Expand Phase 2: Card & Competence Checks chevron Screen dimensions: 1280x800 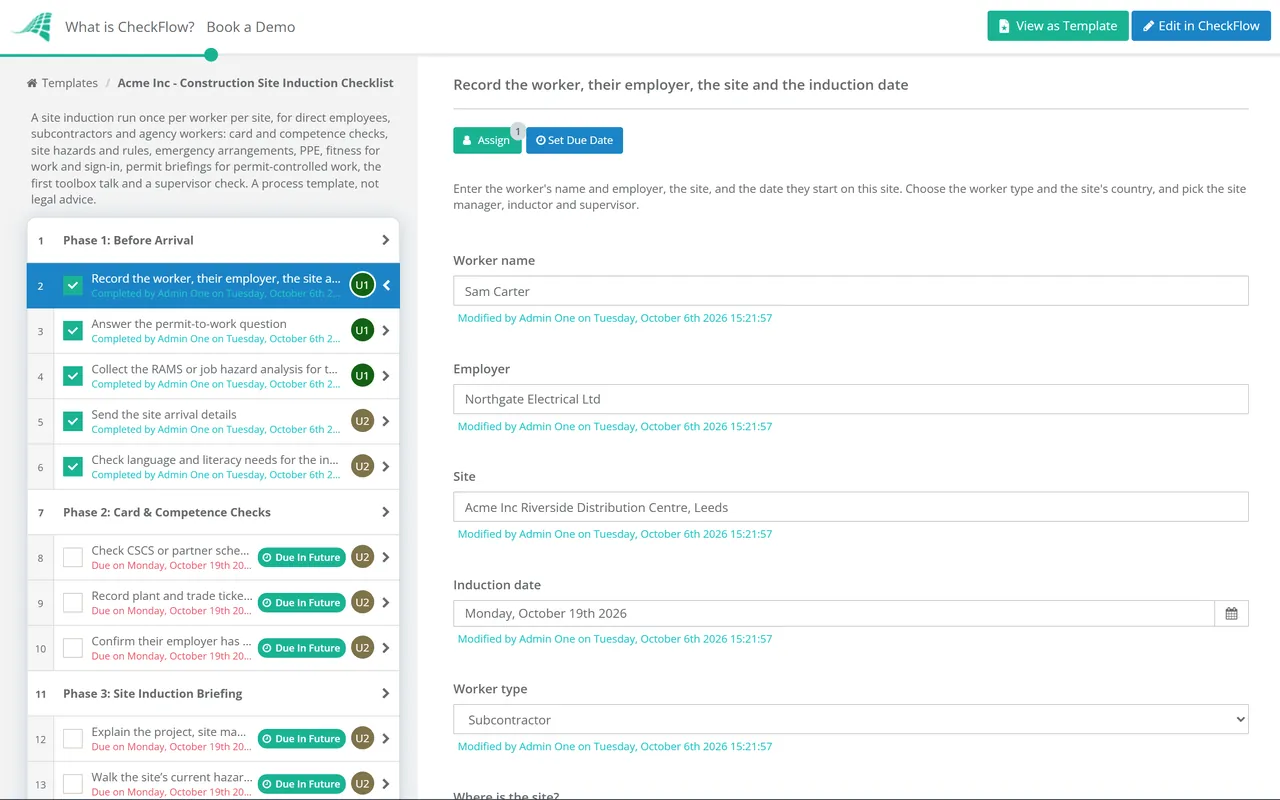(386, 512)
